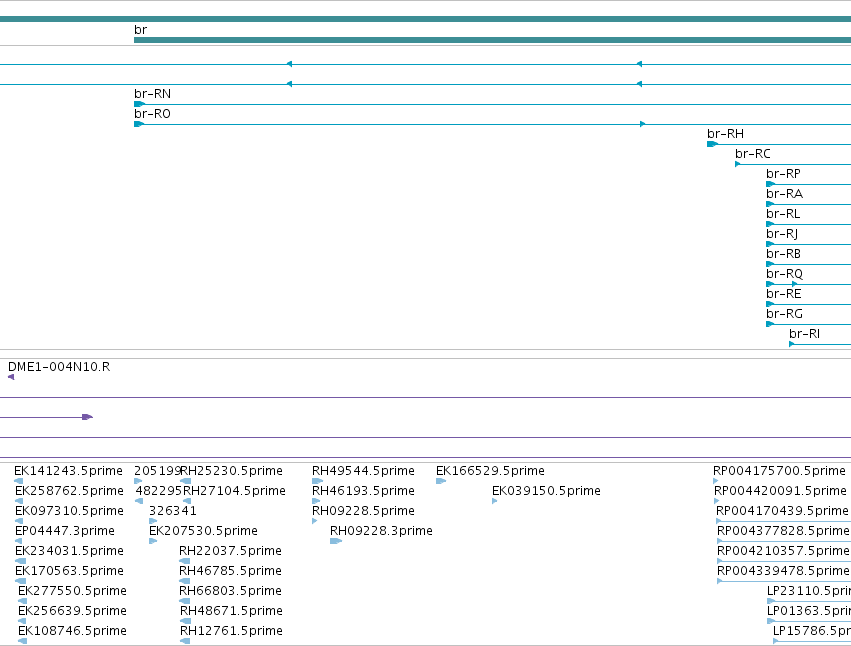
Task: Select the br-RA transcript label
Action: tap(784, 194)
